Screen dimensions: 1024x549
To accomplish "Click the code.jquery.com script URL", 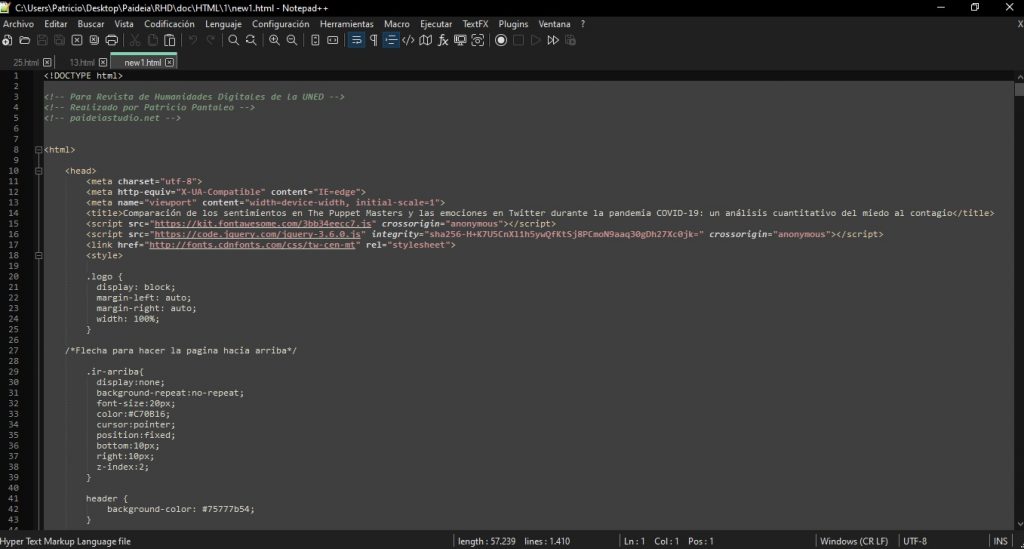I will pyautogui.click(x=257, y=234).
